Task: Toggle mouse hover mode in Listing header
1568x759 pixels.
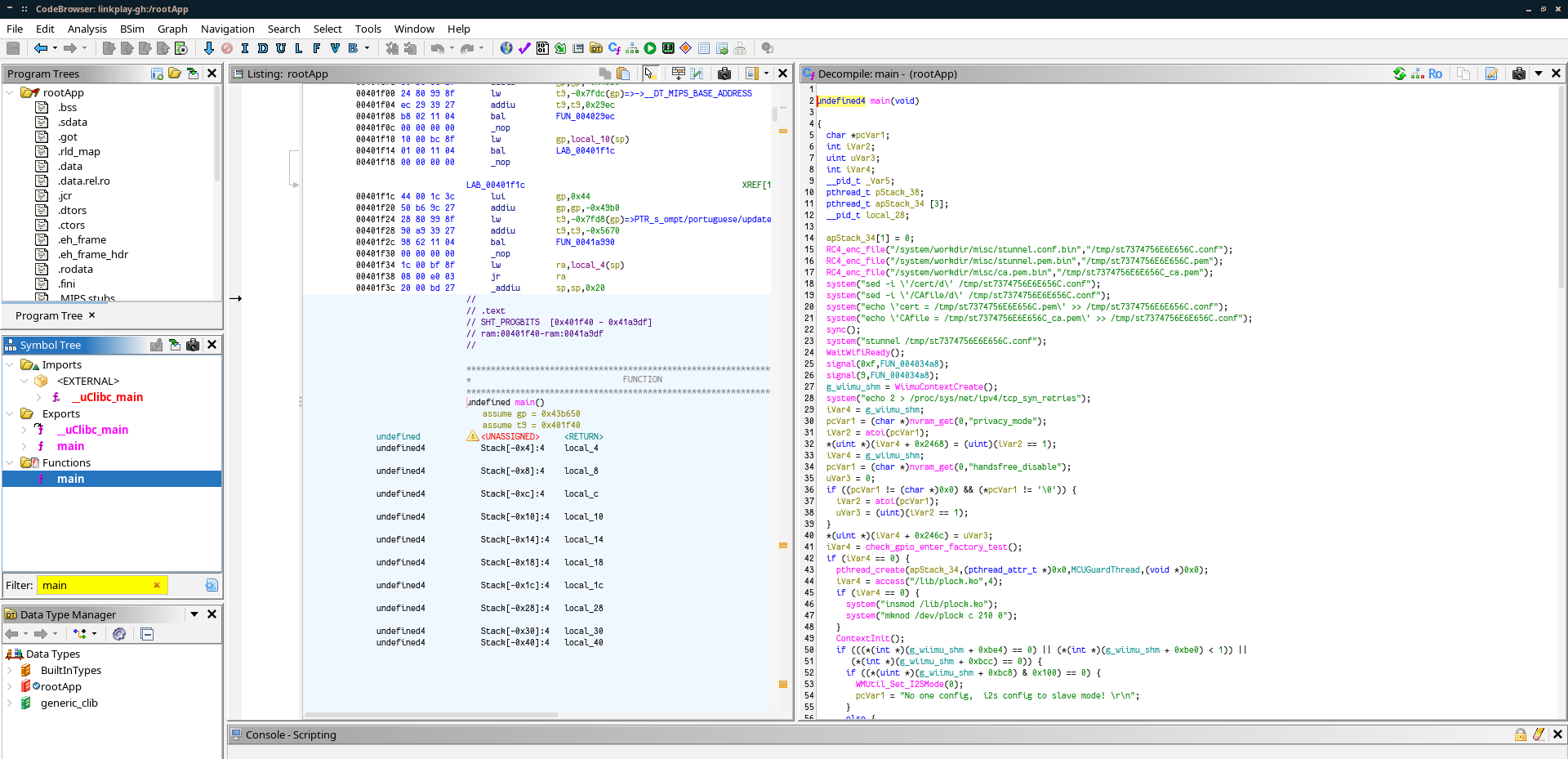Action: click(651, 74)
